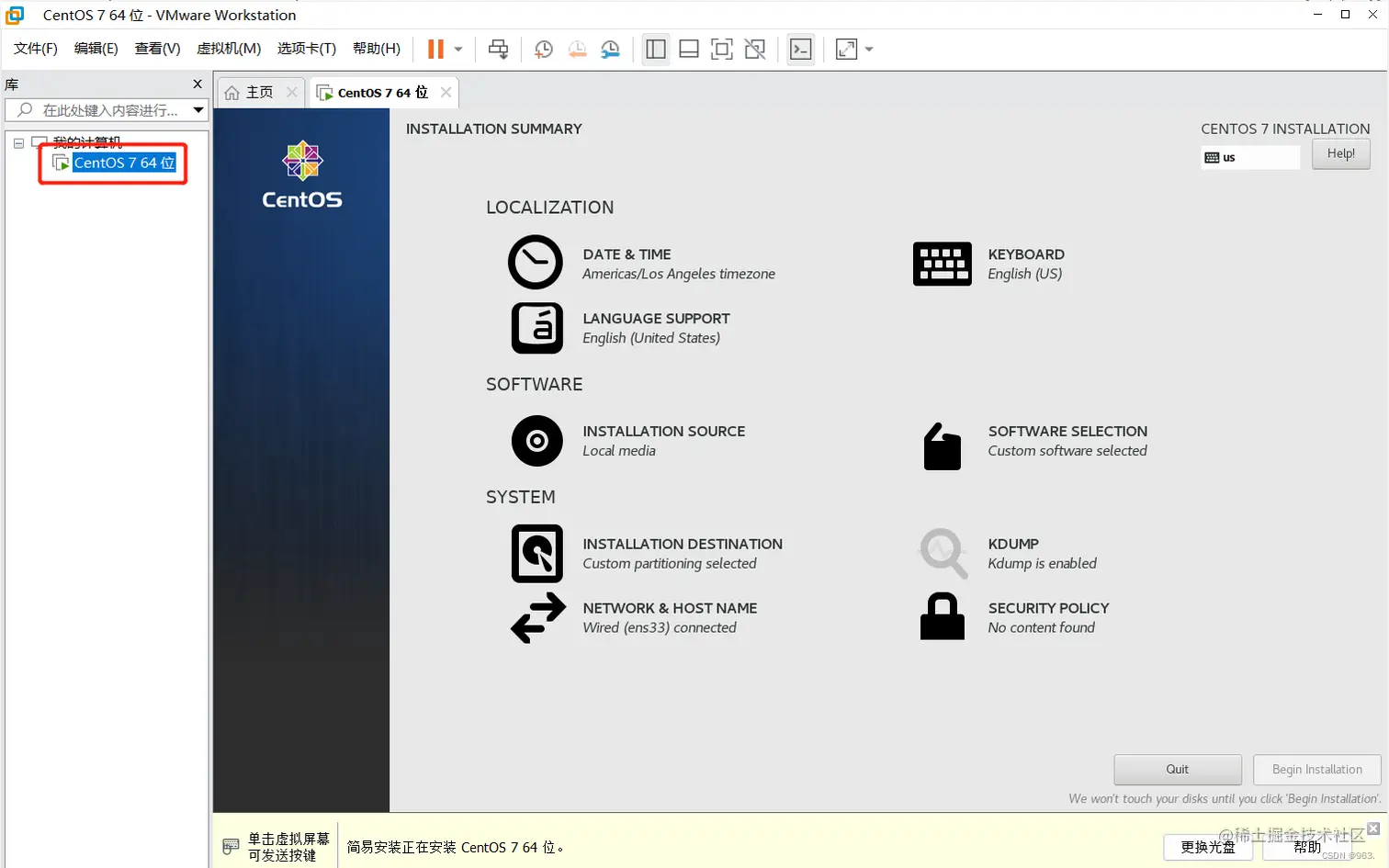Open the Keyboard layout icon
Viewport: 1389px width, 868px height.
click(x=942, y=264)
